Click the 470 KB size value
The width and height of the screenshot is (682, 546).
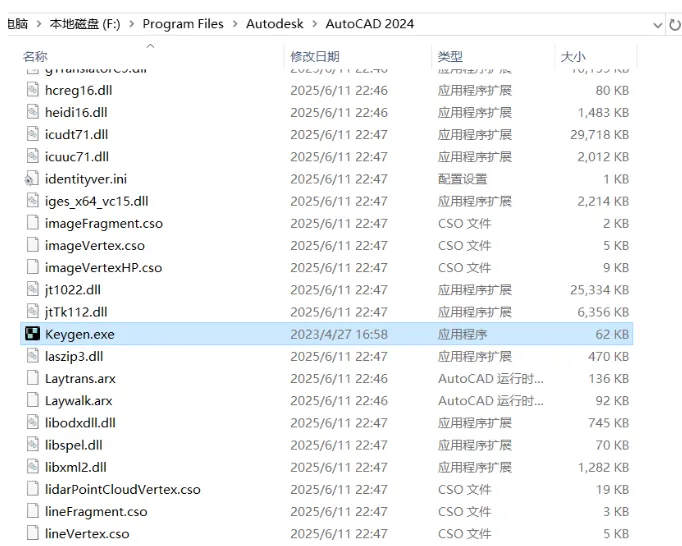click(x=609, y=356)
